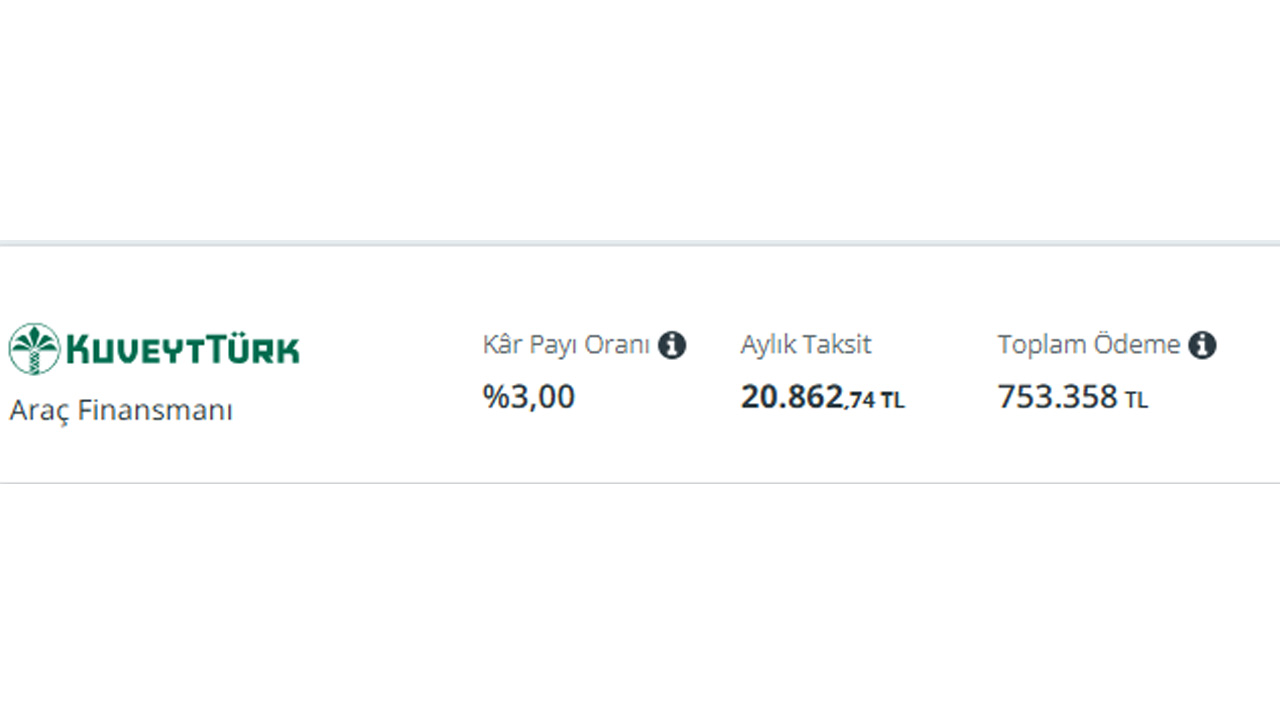Click the 753.358 total payment amount
This screenshot has height=720, width=1280.
[1057, 397]
